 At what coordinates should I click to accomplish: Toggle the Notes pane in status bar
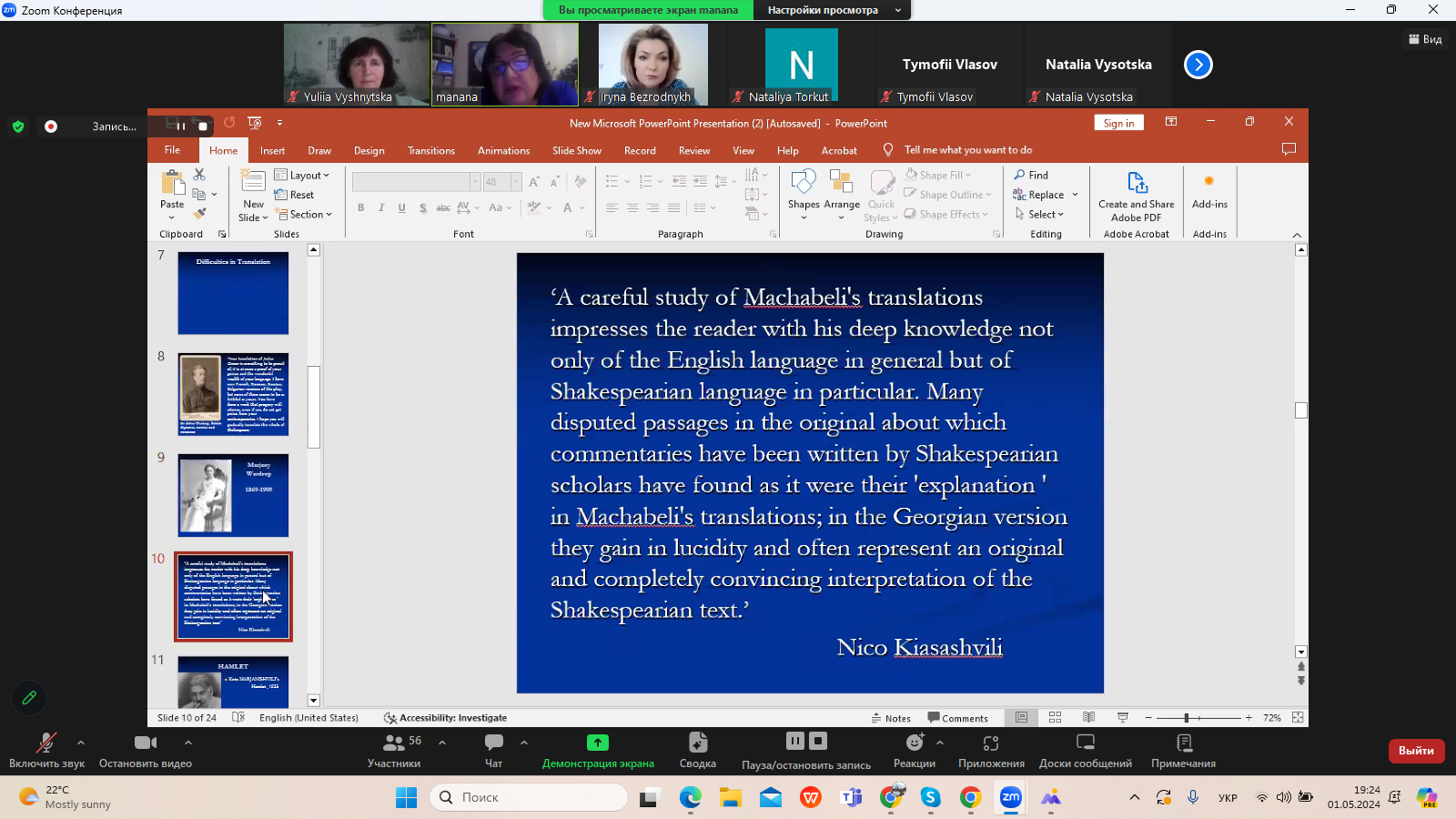tap(891, 718)
